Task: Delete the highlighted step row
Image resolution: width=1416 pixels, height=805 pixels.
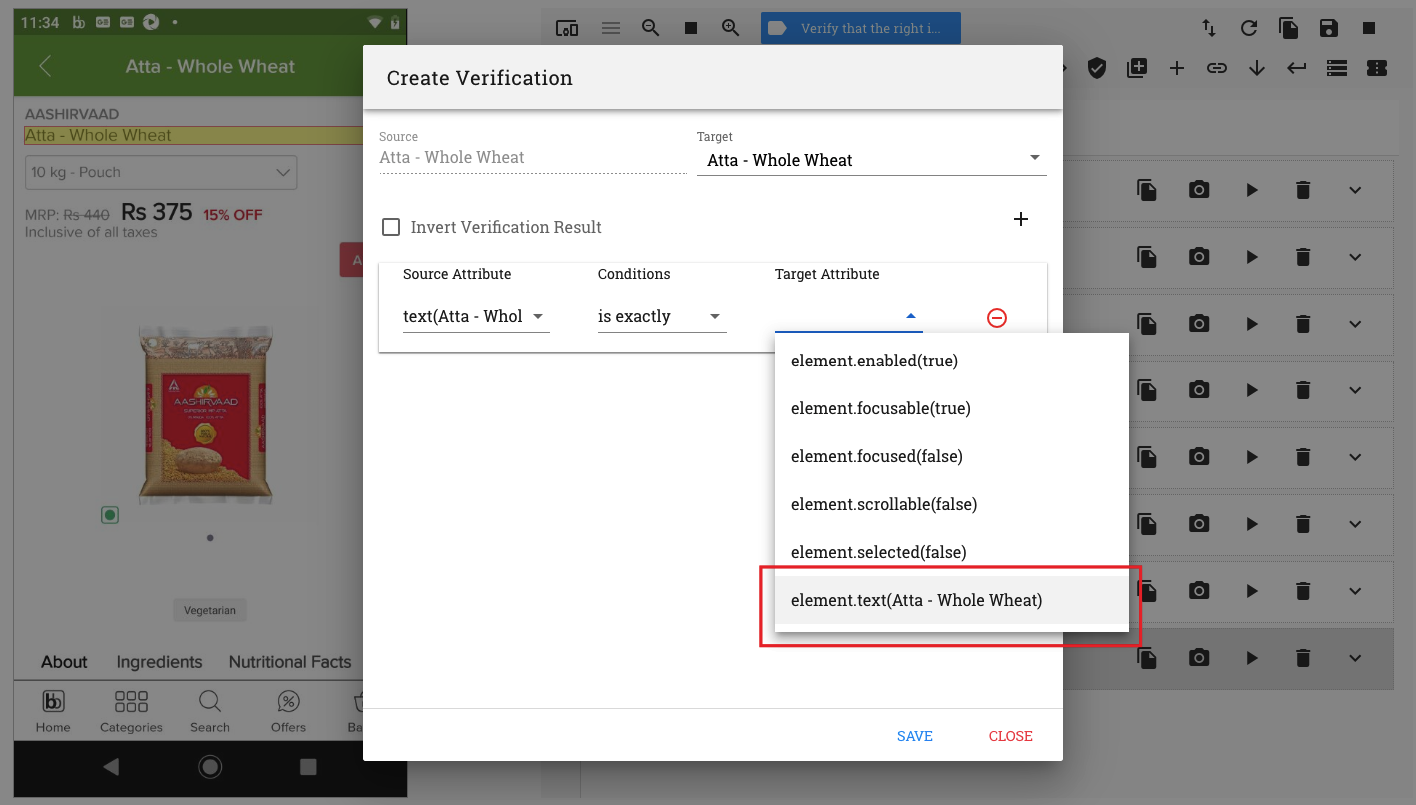Action: [x=1303, y=658]
